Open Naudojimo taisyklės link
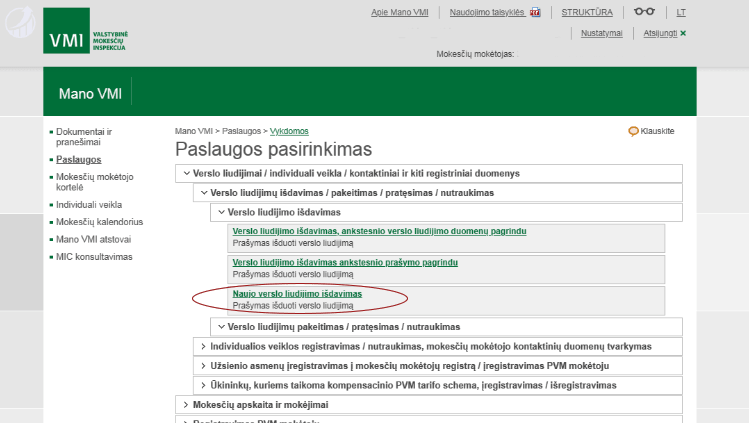 tap(487, 12)
